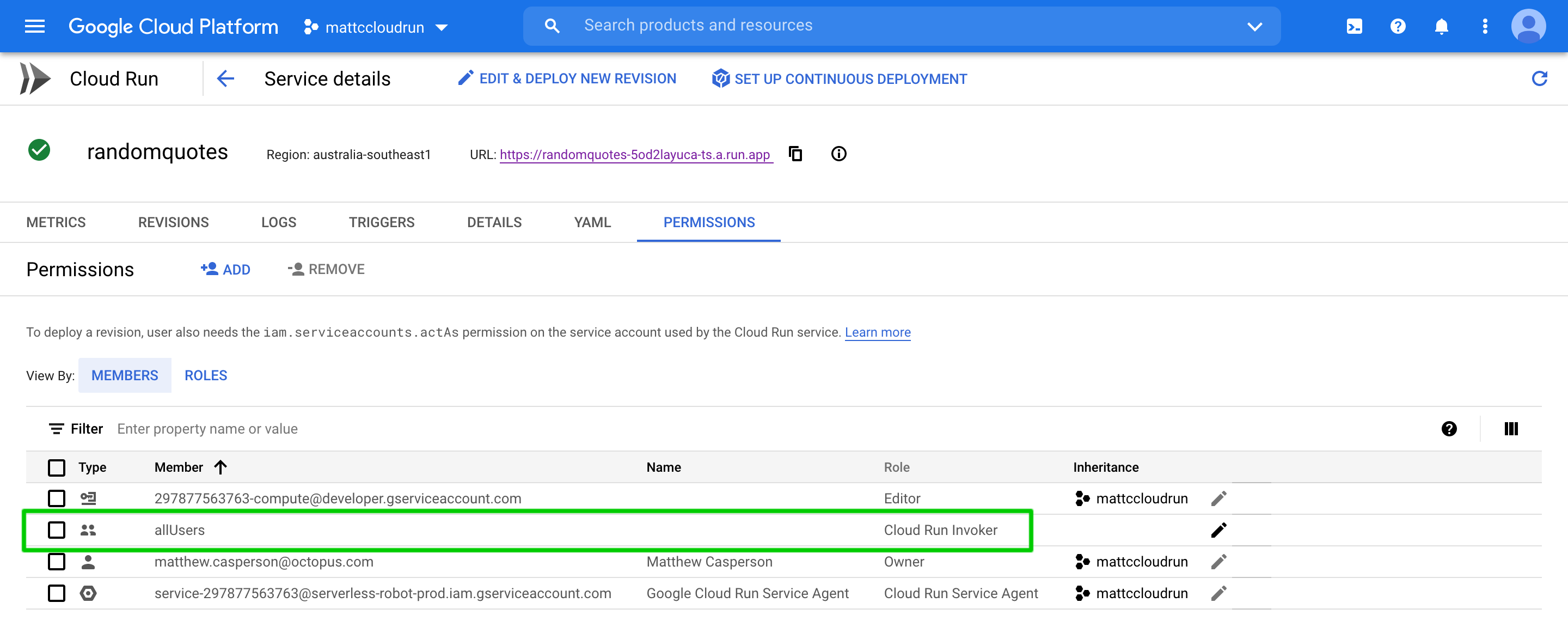
Task: Tick matthew.casperson@octopus.com checkbox
Action: click(x=57, y=562)
